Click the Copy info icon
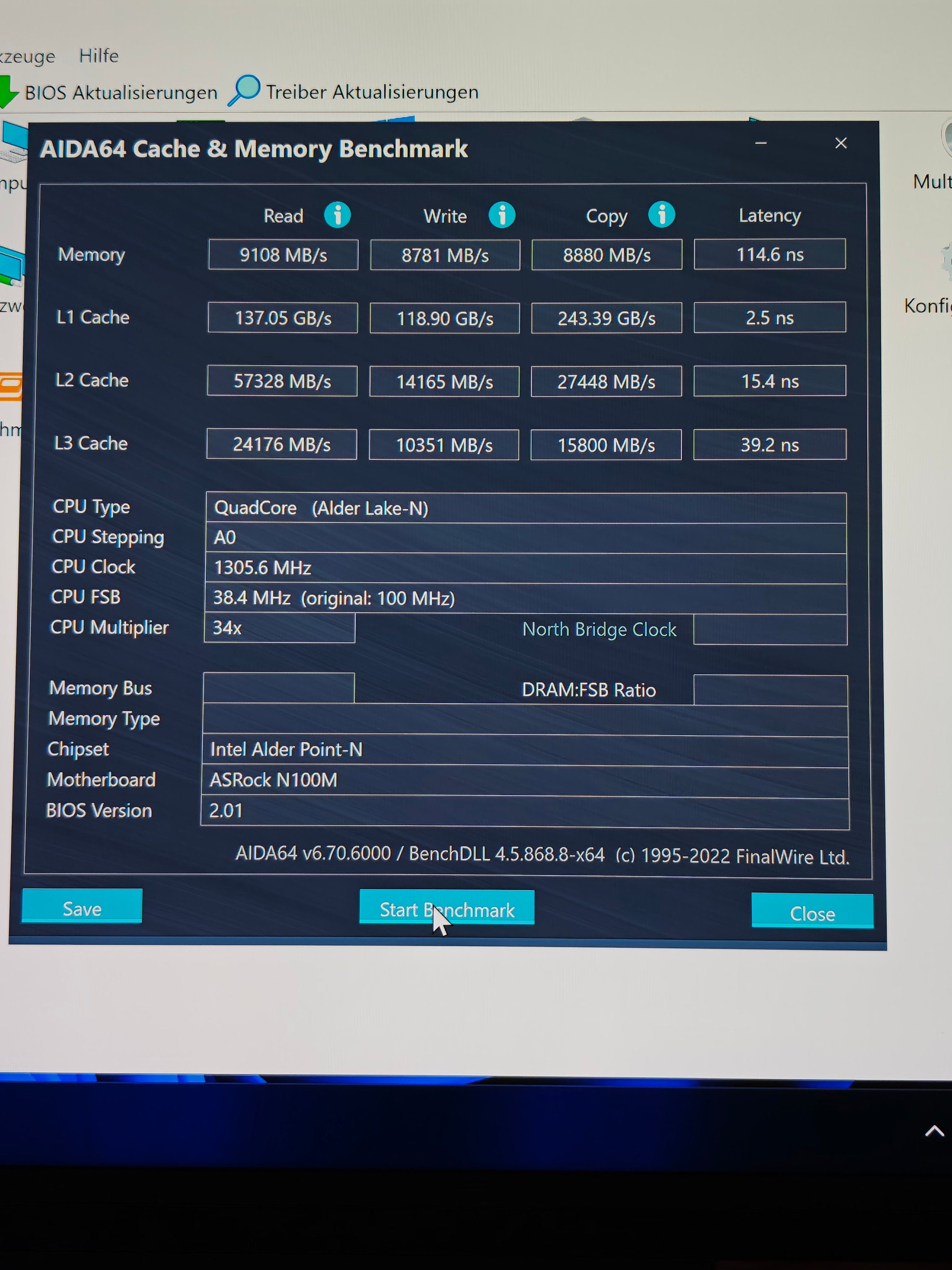The width and height of the screenshot is (952, 1270). tap(661, 215)
